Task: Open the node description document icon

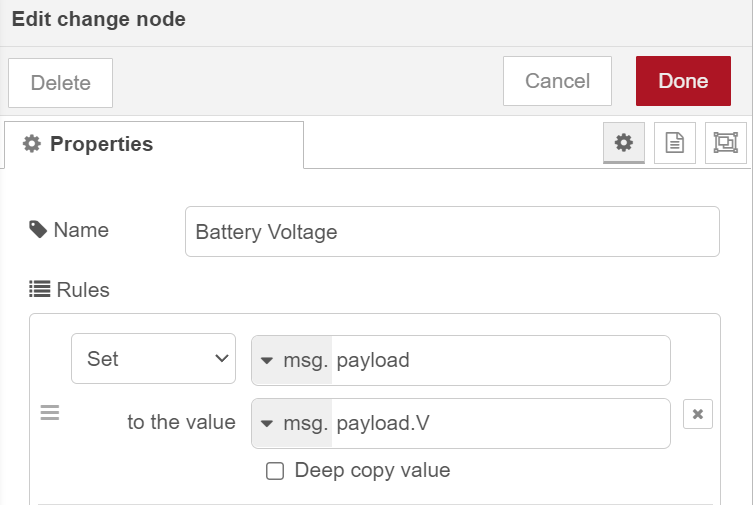Action: click(x=675, y=143)
